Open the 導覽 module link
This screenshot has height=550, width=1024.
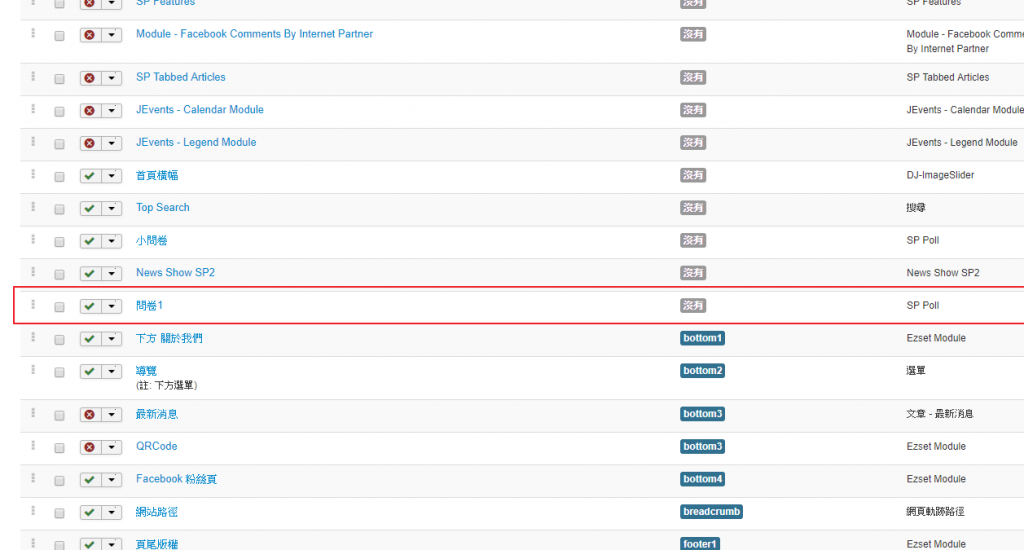[146, 371]
